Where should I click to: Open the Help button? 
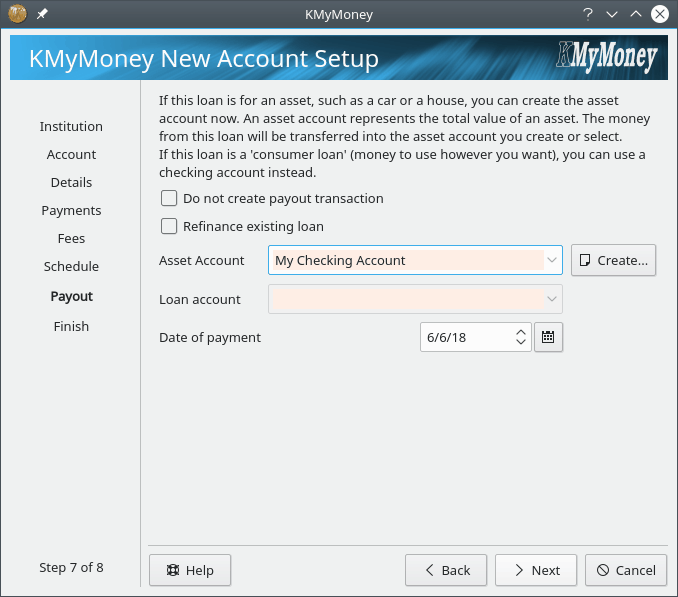pyautogui.click(x=190, y=570)
